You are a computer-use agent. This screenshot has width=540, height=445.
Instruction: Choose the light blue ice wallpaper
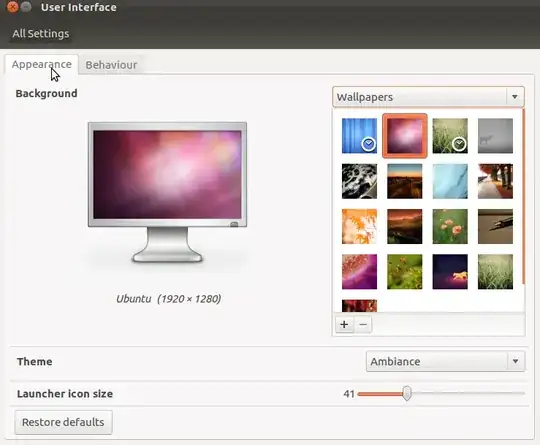pyautogui.click(x=450, y=181)
